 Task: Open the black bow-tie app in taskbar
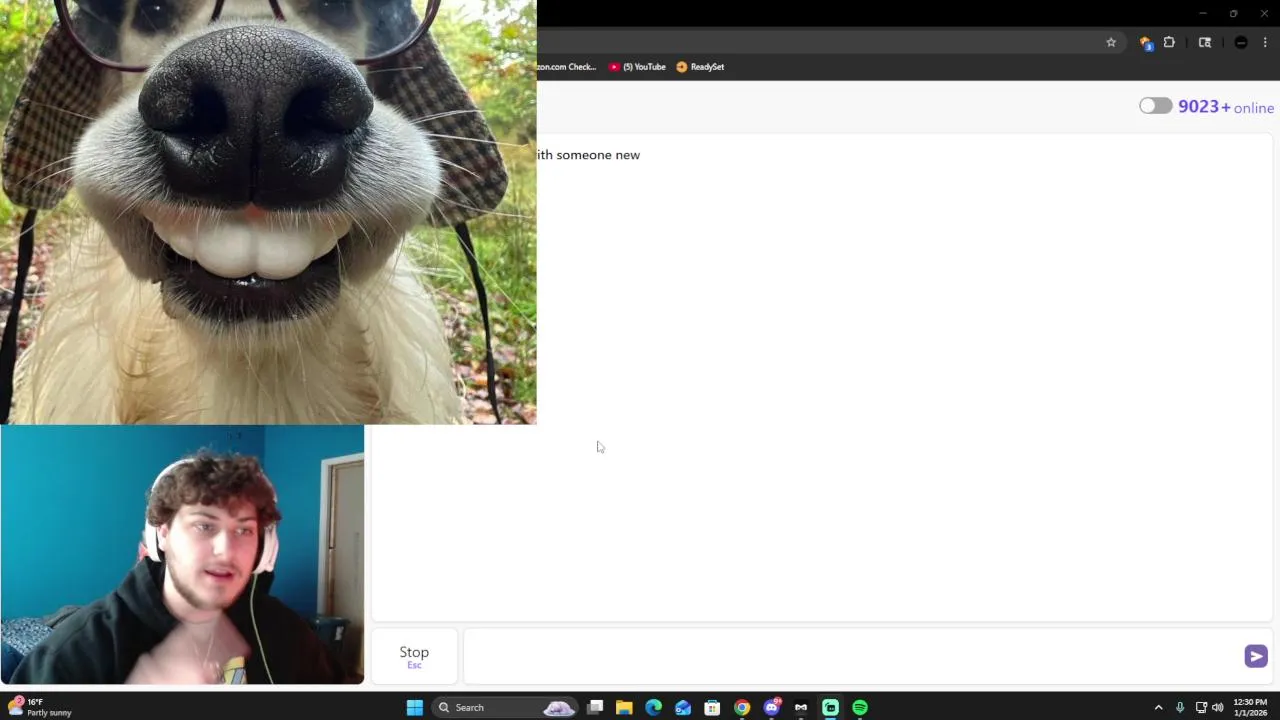tap(801, 707)
